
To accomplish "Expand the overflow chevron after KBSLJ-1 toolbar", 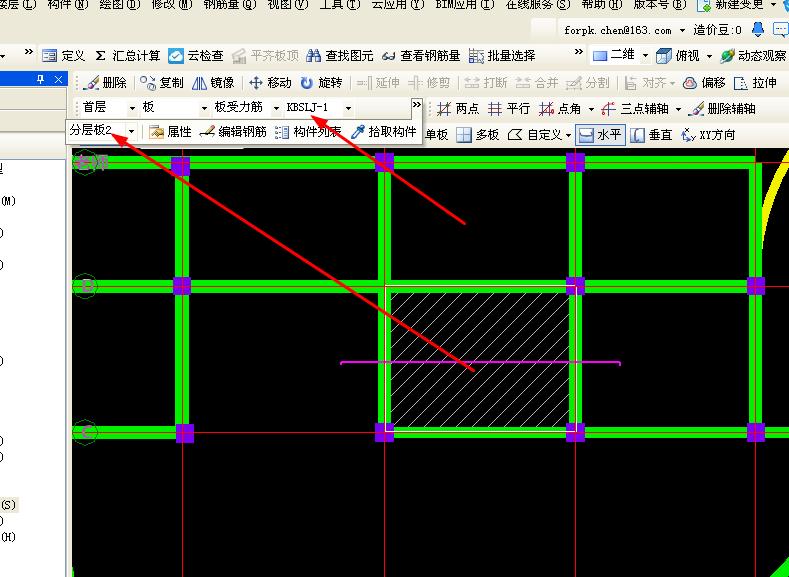I will tap(417, 104).
